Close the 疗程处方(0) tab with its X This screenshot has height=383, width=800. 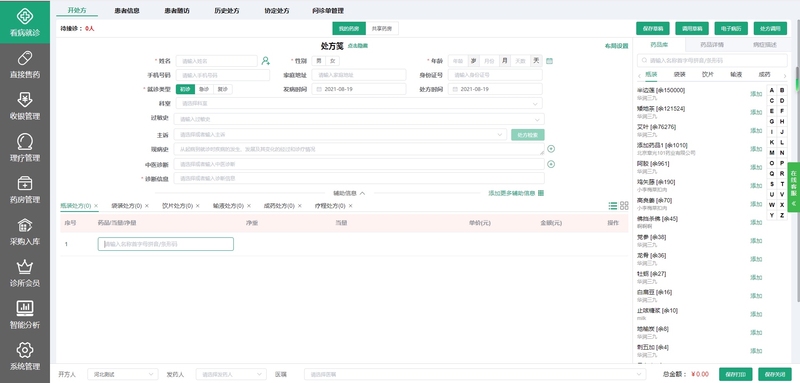click(x=351, y=206)
